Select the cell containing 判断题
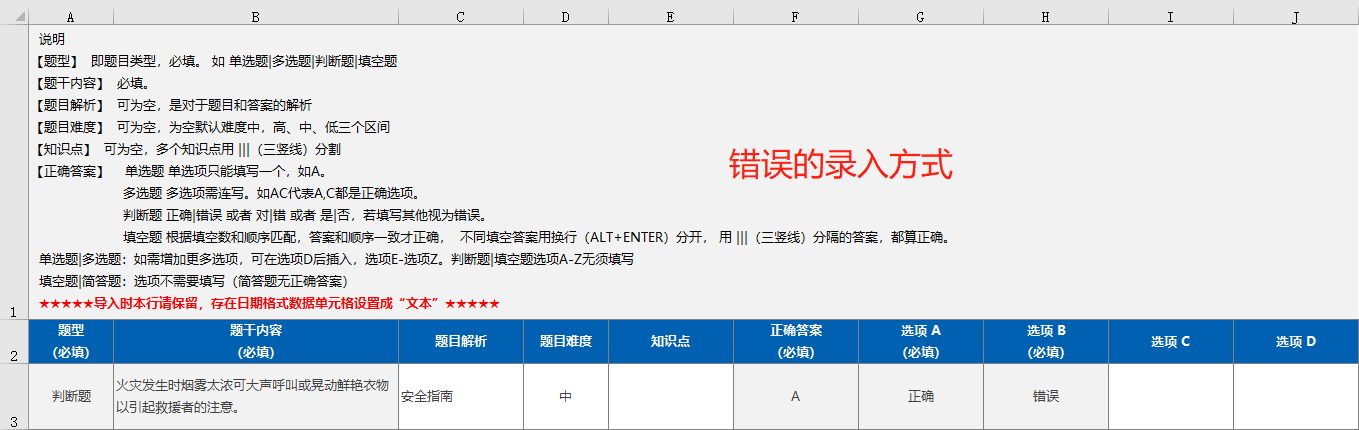 tap(71, 396)
